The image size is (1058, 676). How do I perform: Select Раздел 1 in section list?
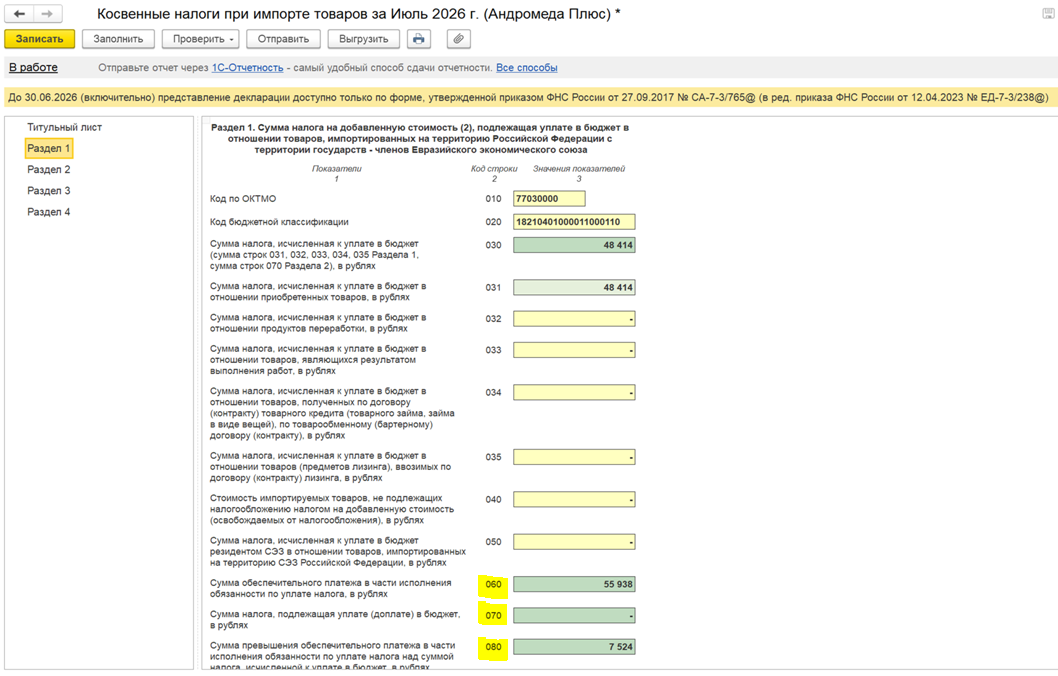[49, 148]
